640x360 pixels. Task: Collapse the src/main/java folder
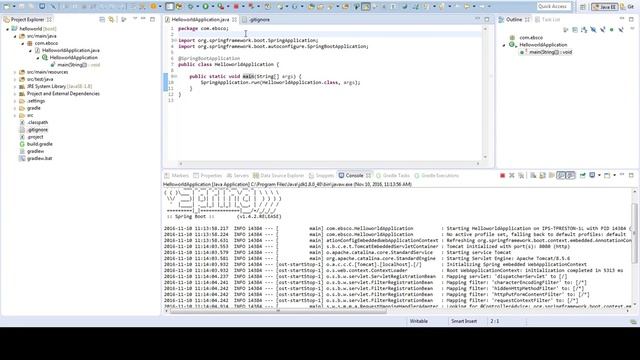[x=15, y=36]
